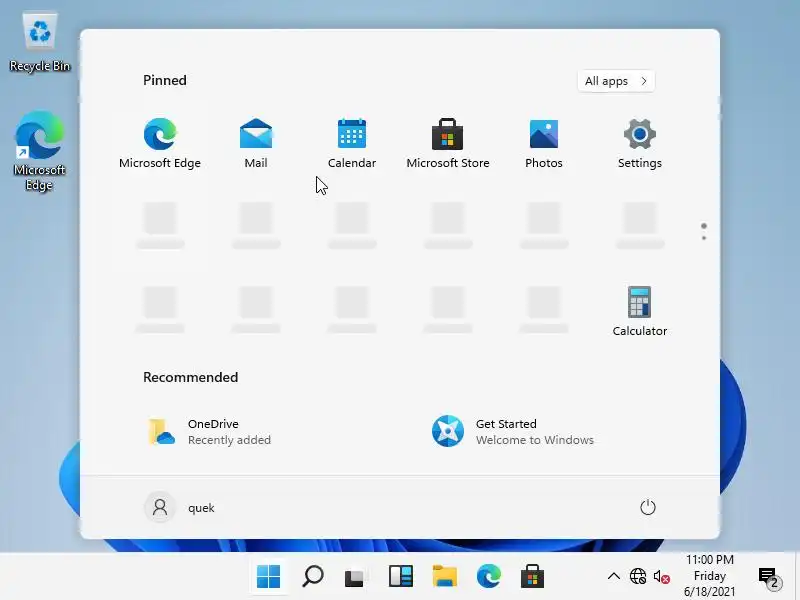This screenshot has width=800, height=600.
Task: Open the notification center icon
Action: click(769, 578)
